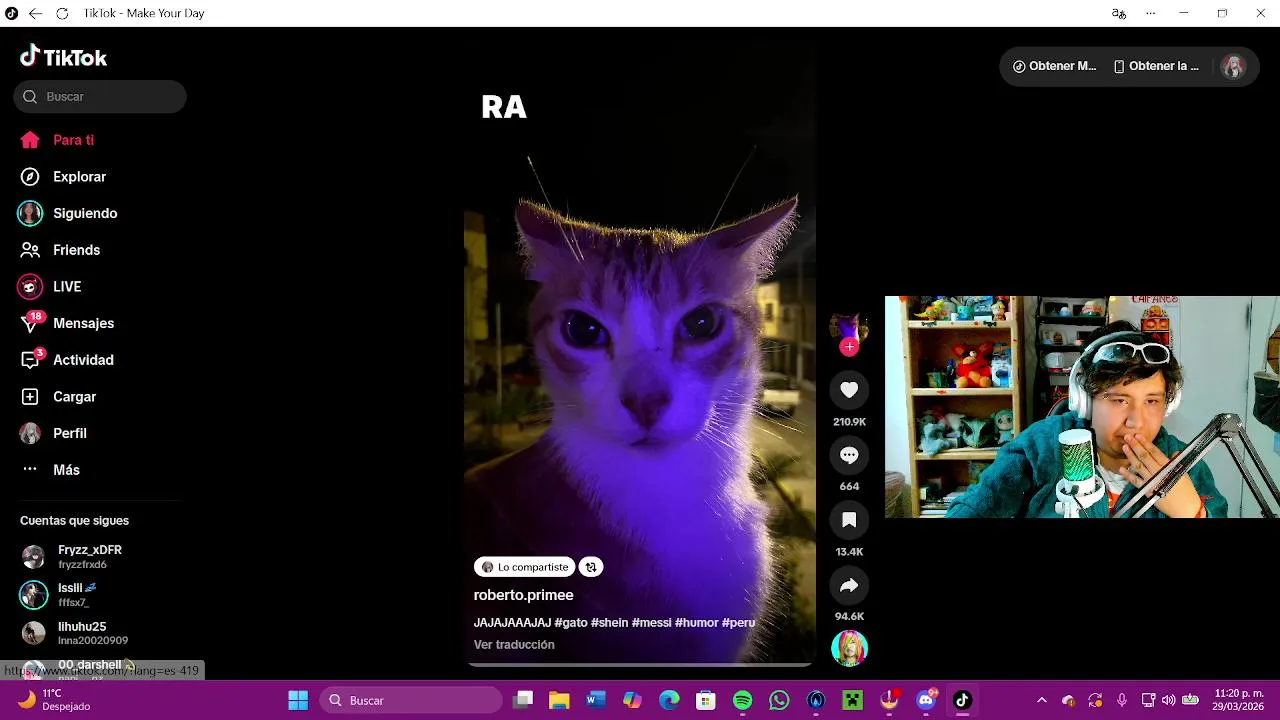The height and width of the screenshot is (720, 1280).
Task: Save video with bookmark icon
Action: pyautogui.click(x=849, y=520)
